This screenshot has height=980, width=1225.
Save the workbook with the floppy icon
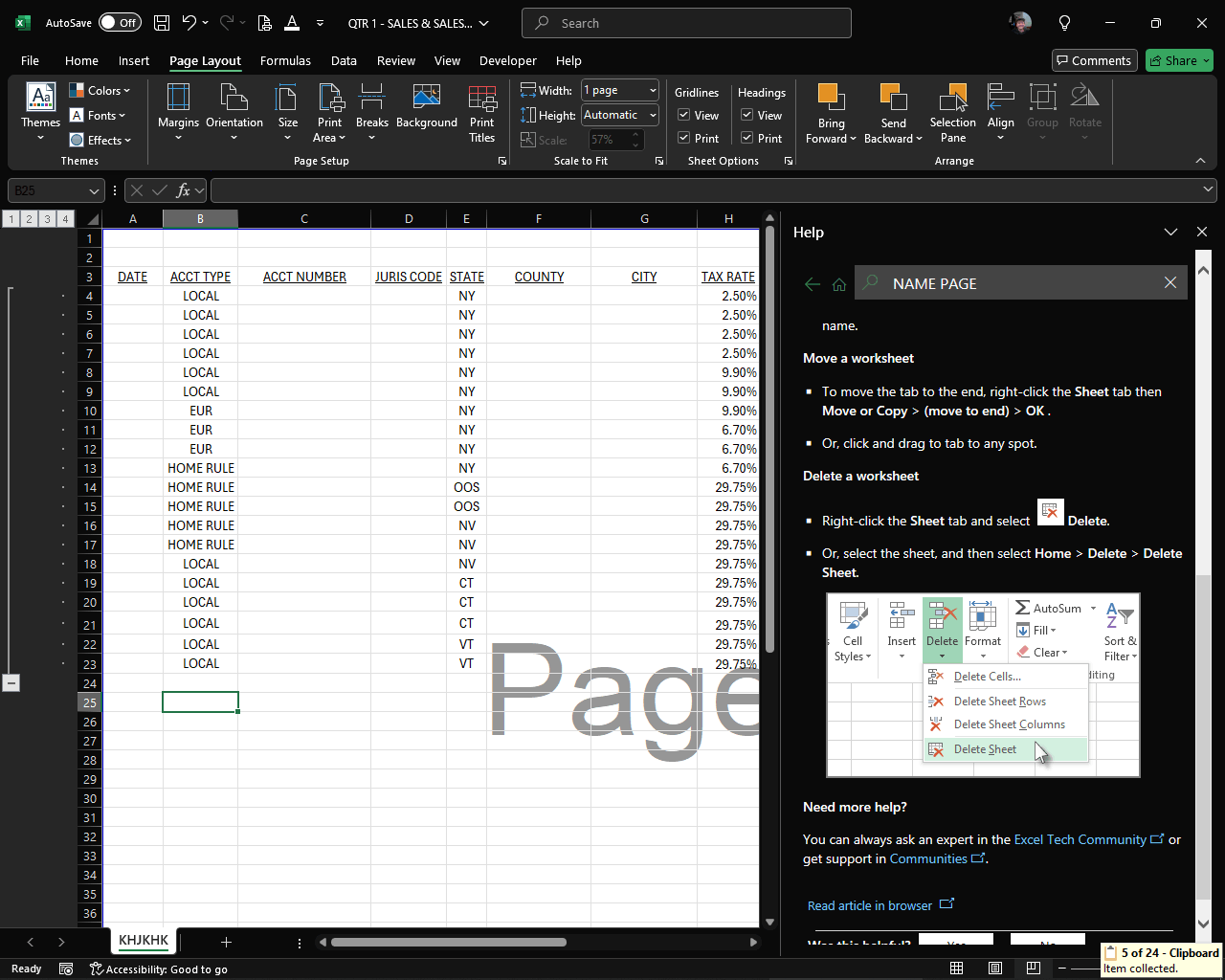click(162, 23)
